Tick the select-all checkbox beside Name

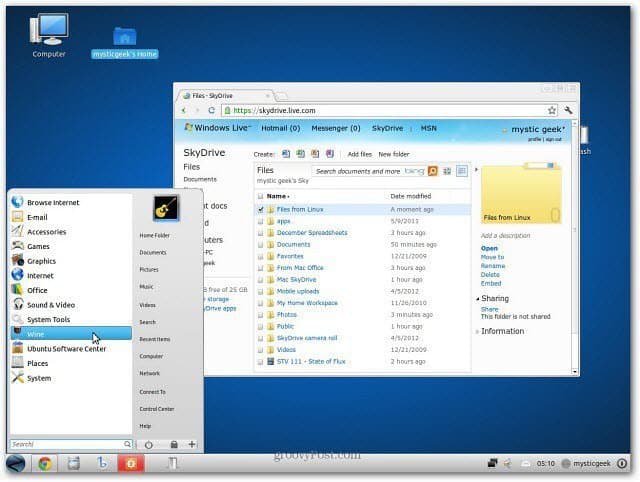(x=260, y=196)
